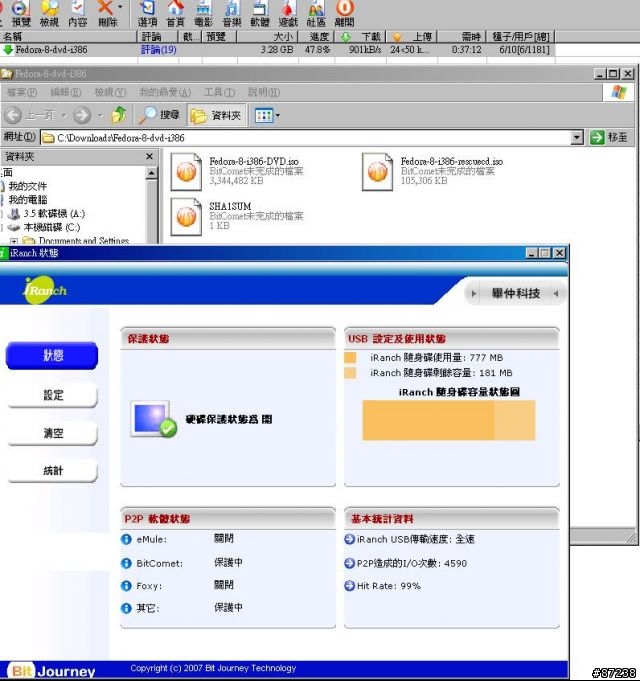Image resolution: width=640 pixels, height=681 pixels.
Task: Click the info icon next to Foxy
Action: (x=126, y=586)
